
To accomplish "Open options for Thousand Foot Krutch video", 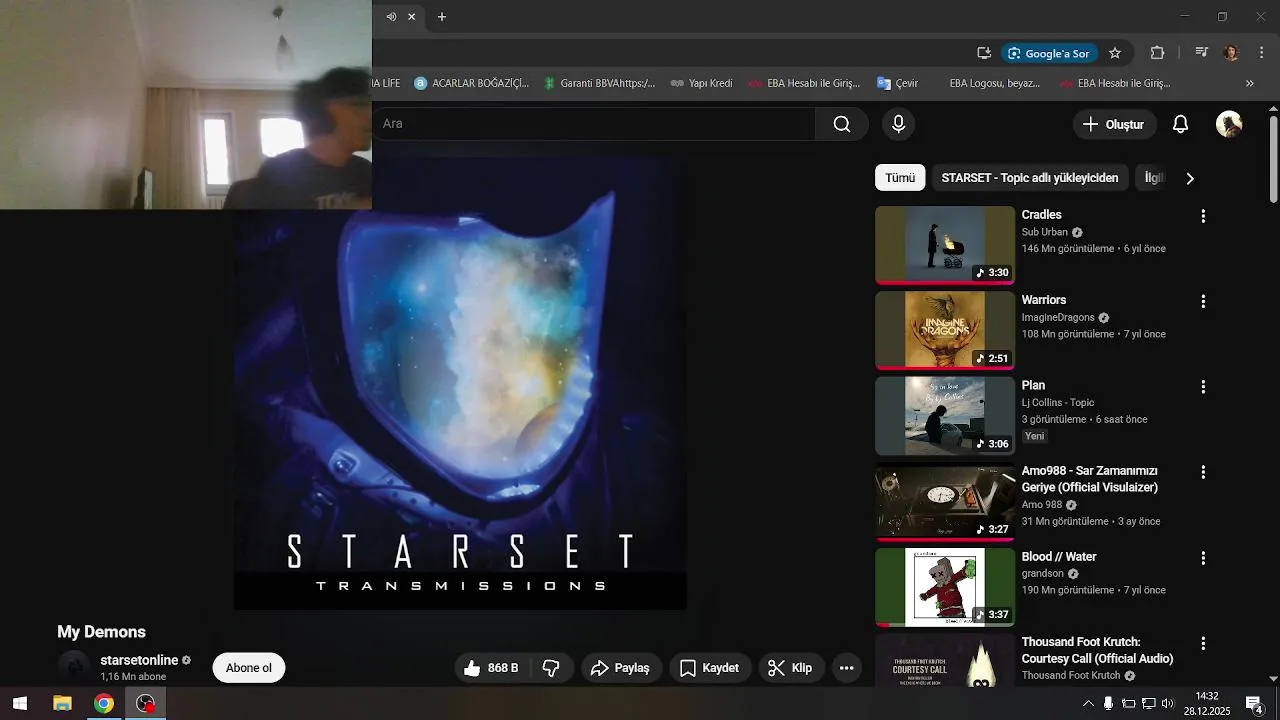I will click(x=1203, y=643).
